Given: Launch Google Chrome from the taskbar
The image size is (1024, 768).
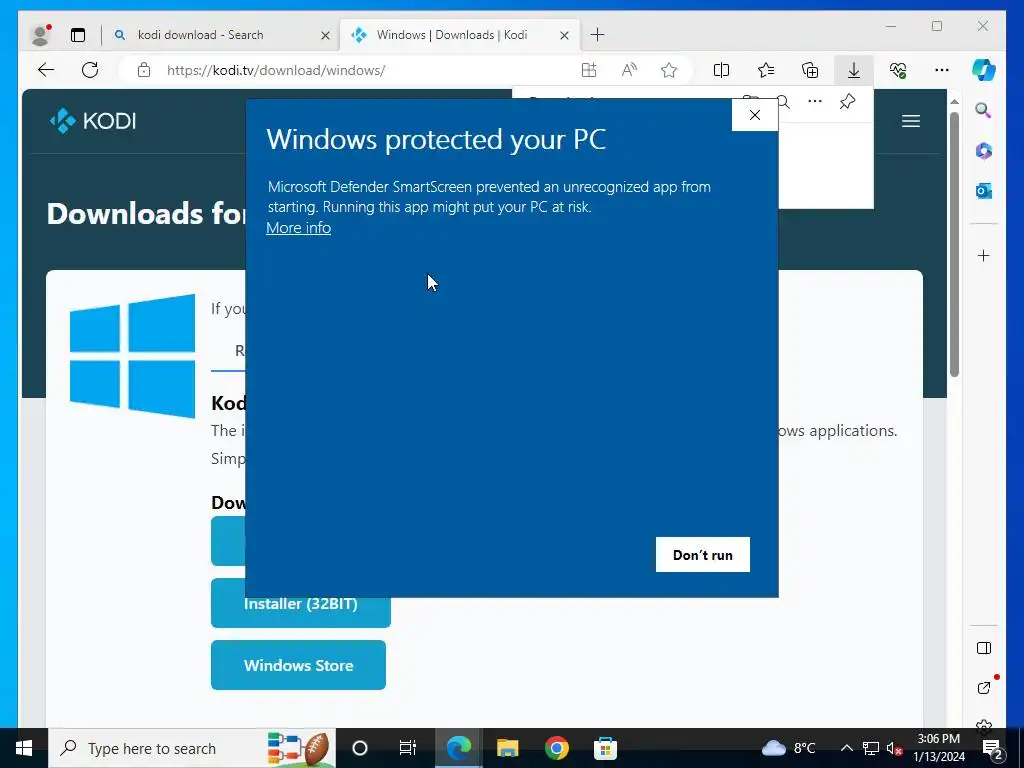Looking at the screenshot, I should 556,748.
